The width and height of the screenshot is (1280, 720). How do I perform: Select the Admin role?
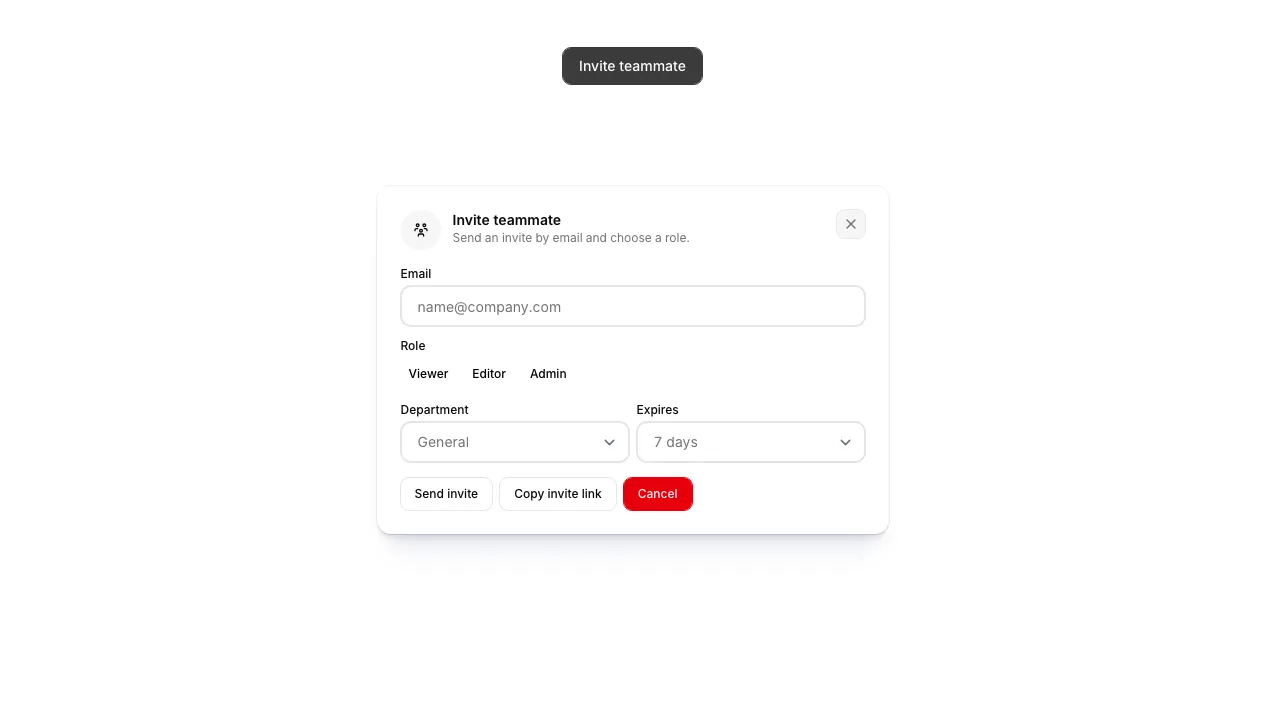pos(548,374)
